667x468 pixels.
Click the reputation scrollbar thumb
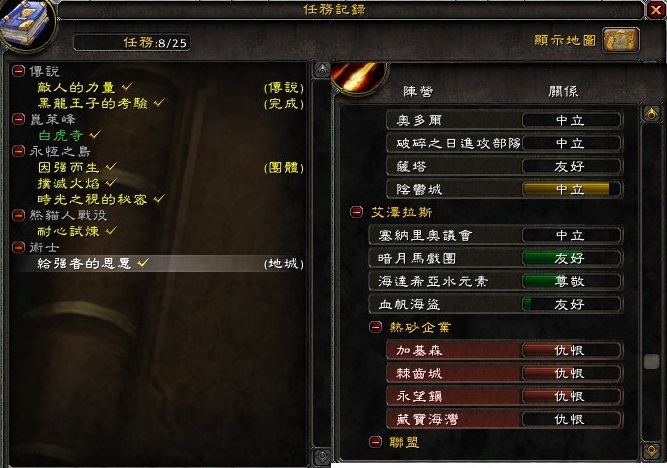[x=651, y=362]
